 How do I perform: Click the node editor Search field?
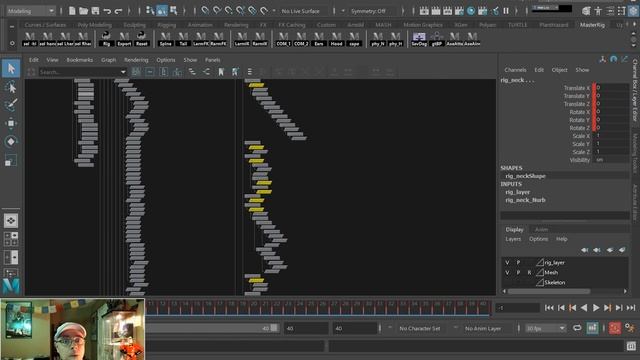pyautogui.click(x=79, y=72)
